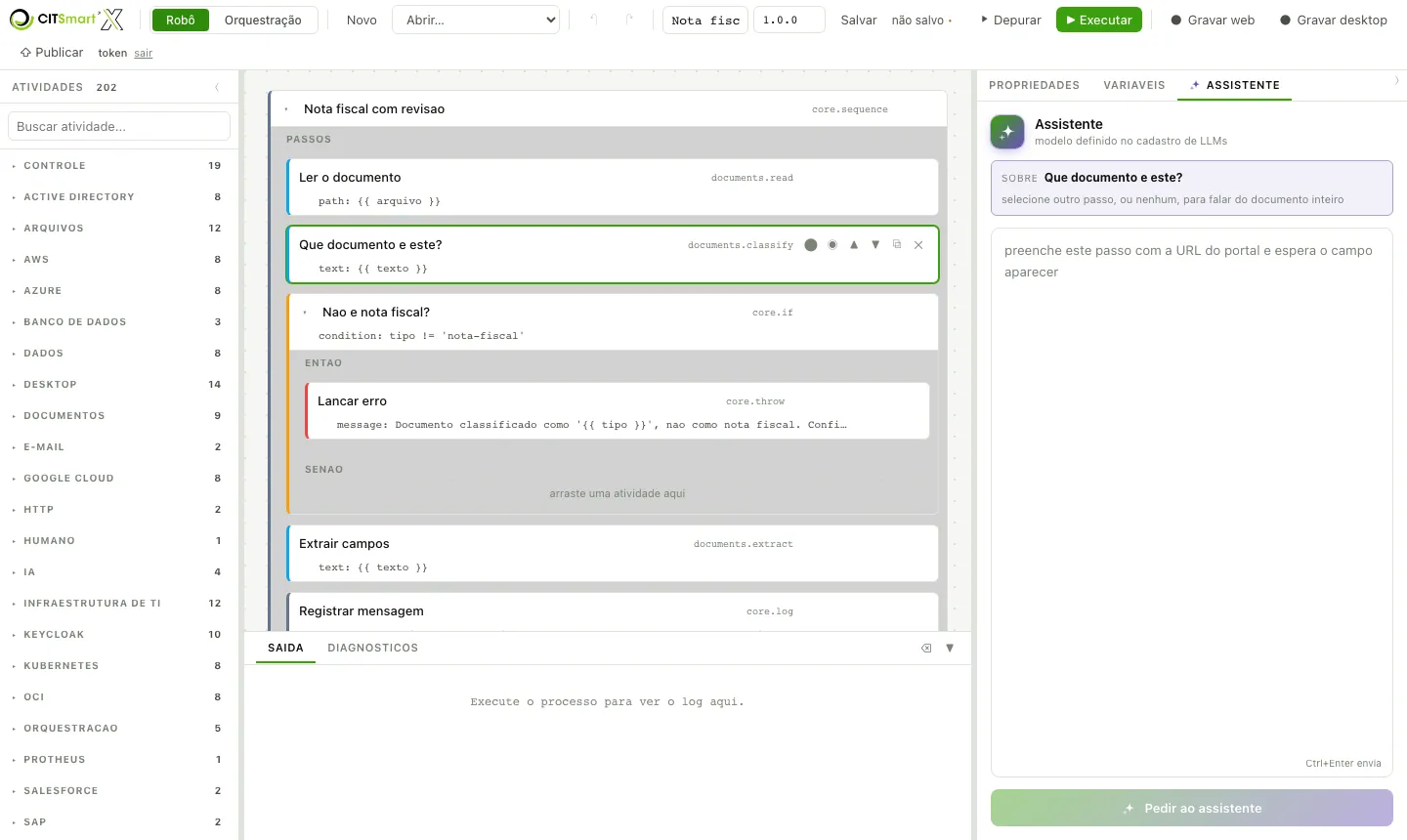Clear the output log with the backspace icon

[x=926, y=648]
